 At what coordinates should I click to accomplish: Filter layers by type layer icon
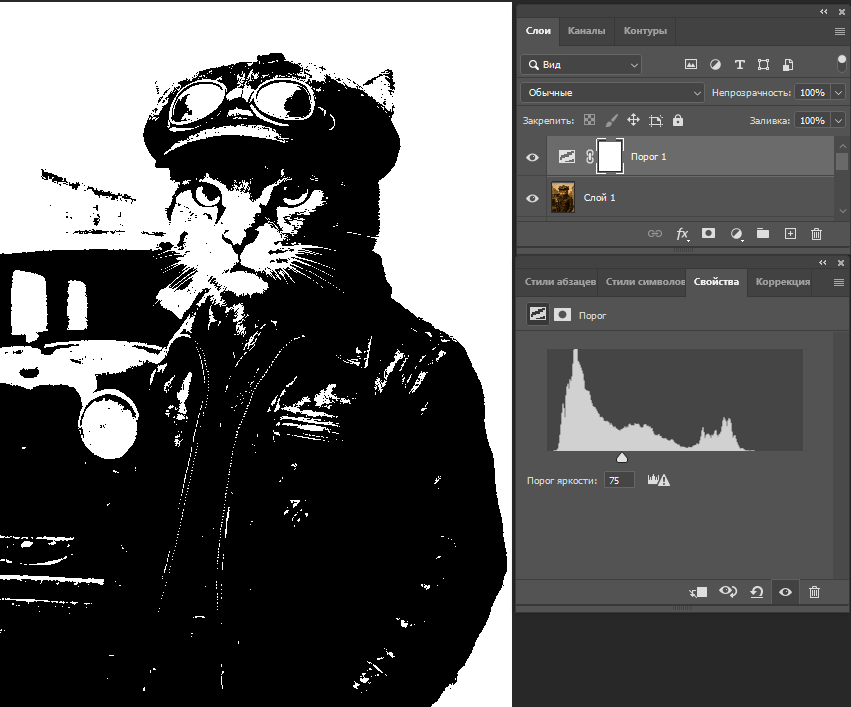click(739, 65)
